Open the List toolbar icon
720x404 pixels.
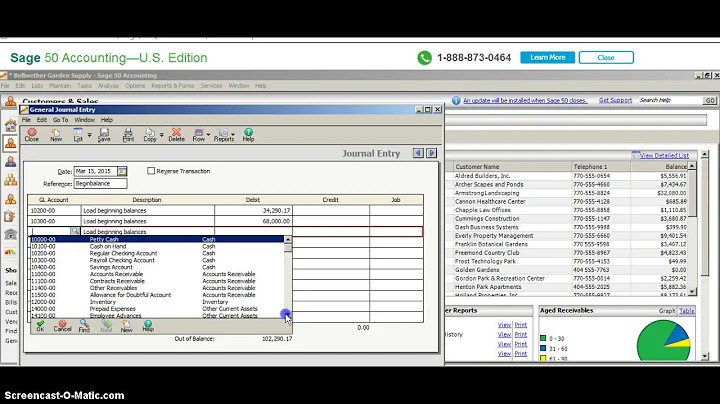click(x=78, y=135)
